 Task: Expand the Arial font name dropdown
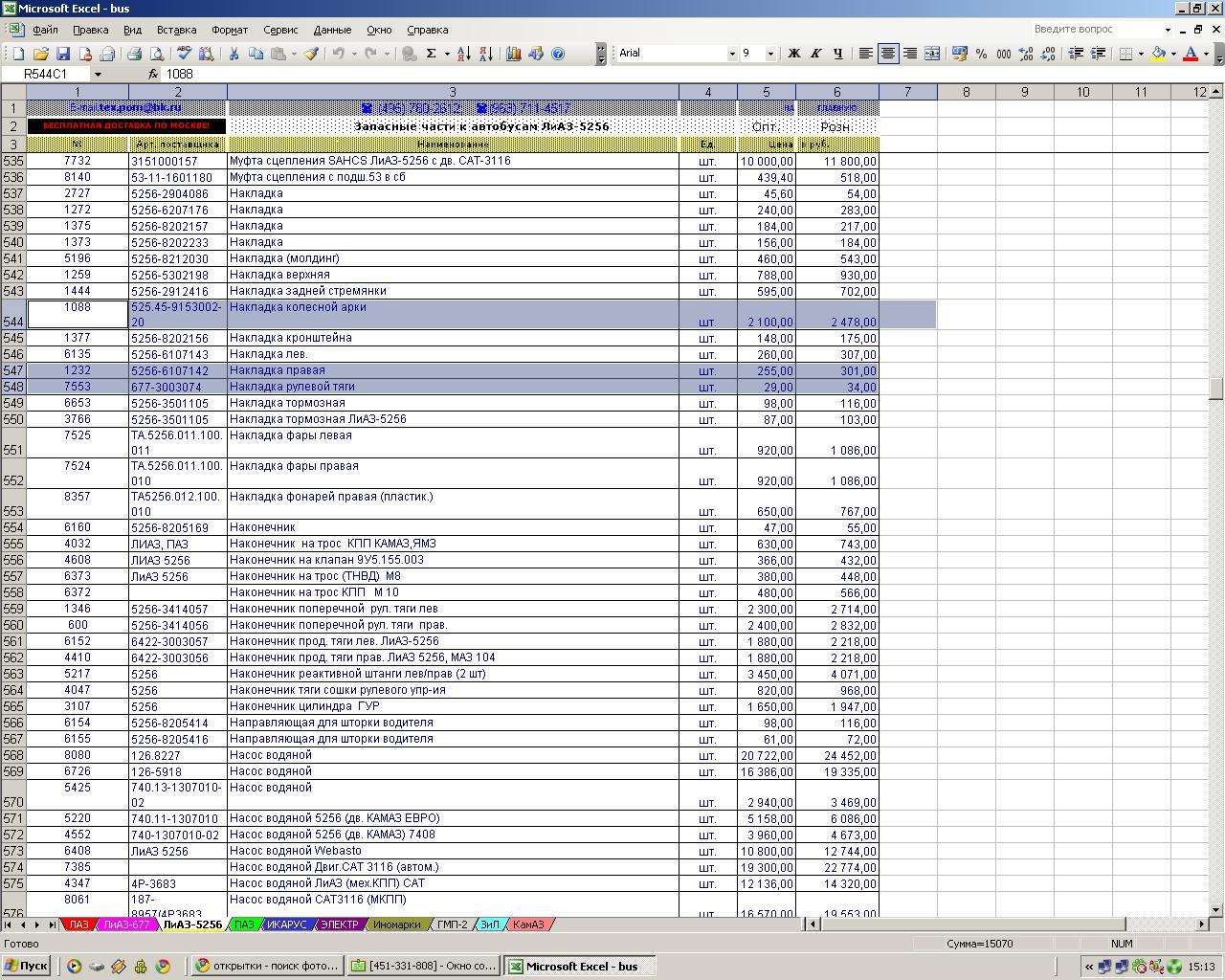point(732,54)
